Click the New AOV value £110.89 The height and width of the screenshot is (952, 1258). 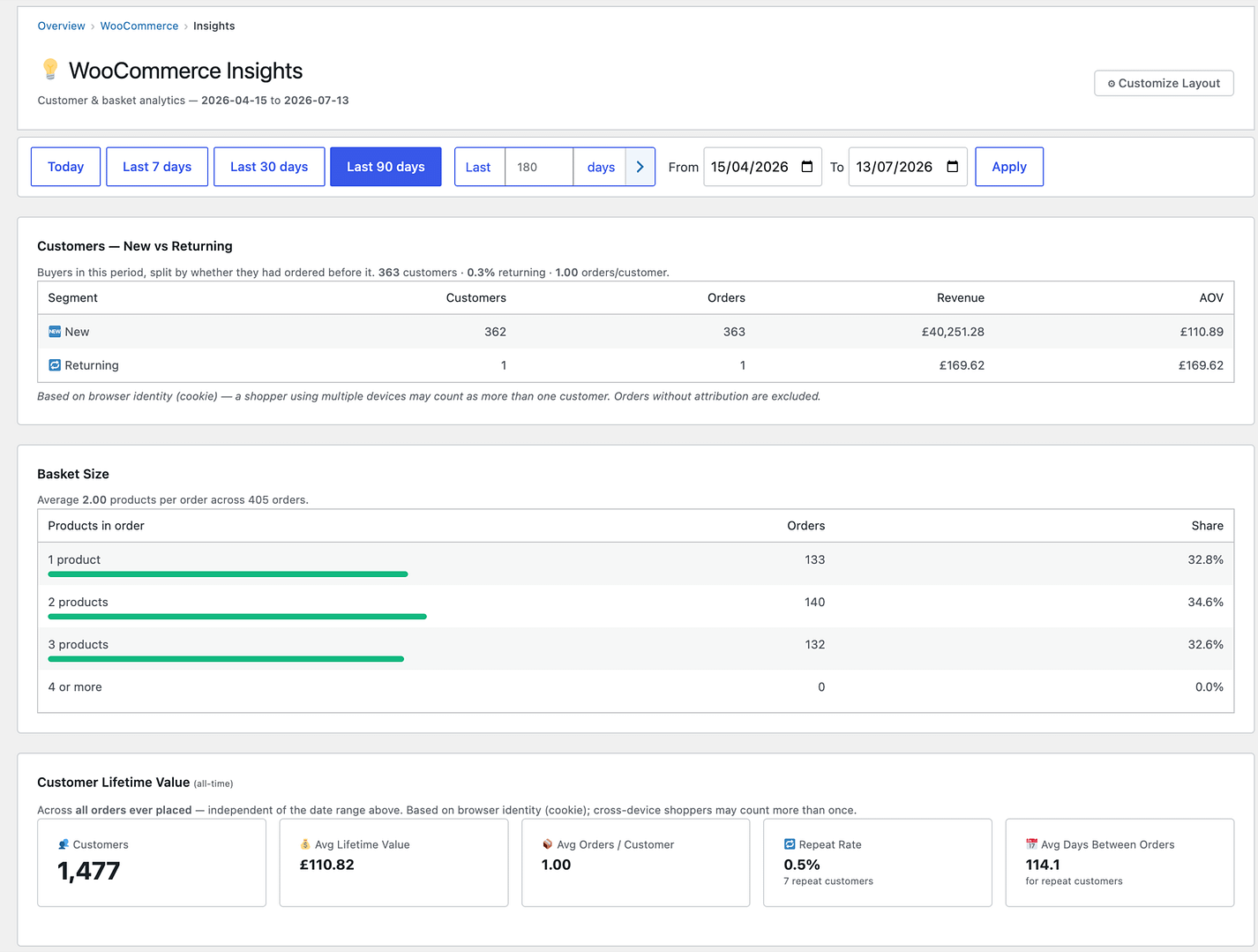[x=1202, y=332]
